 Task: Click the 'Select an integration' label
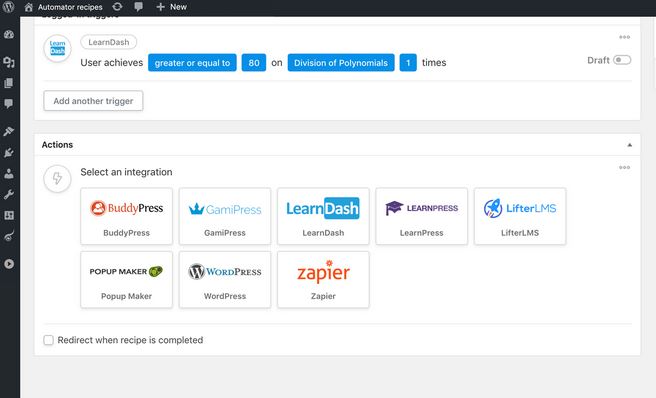tap(126, 172)
